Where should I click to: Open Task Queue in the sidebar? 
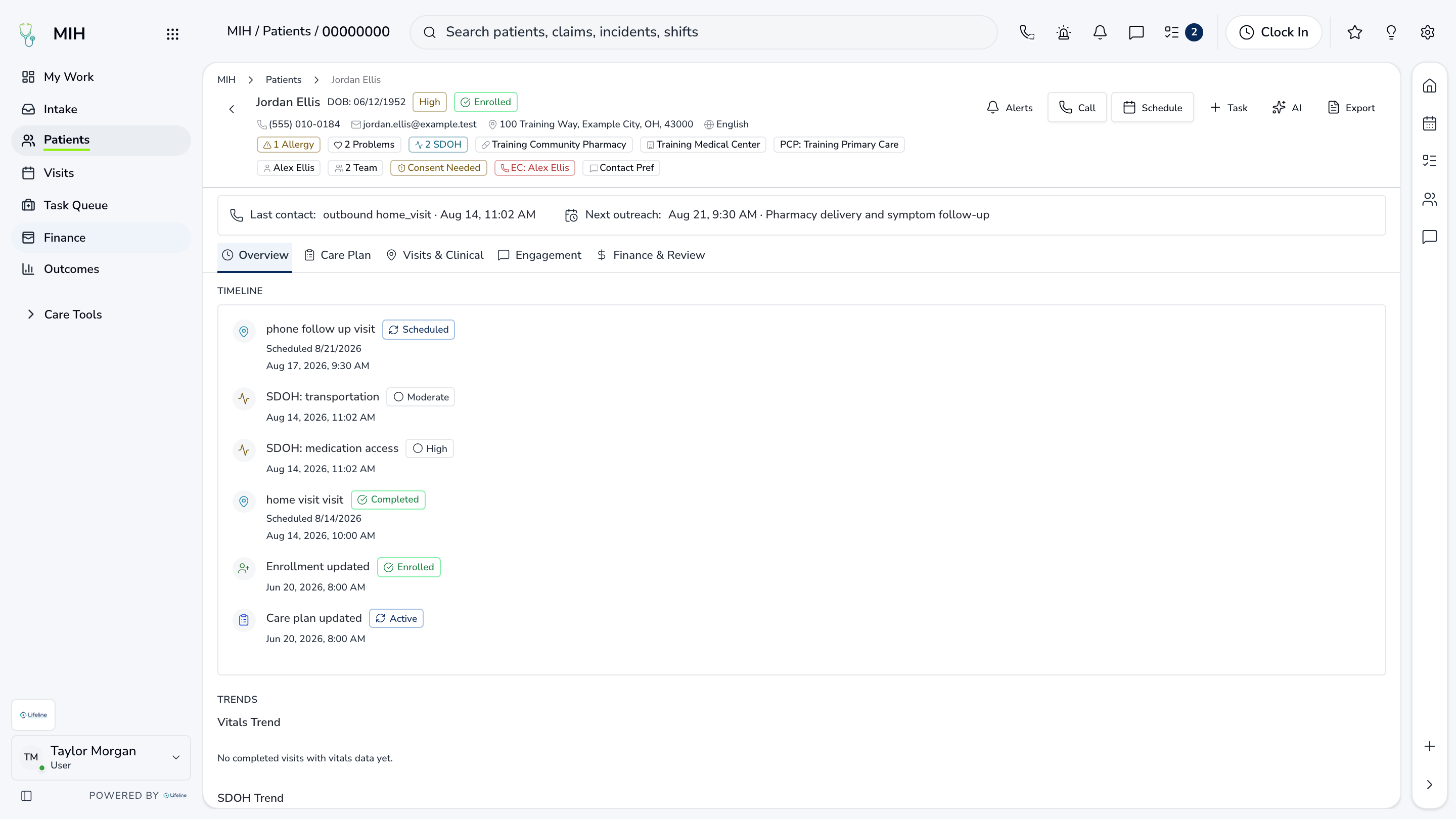click(x=101, y=205)
